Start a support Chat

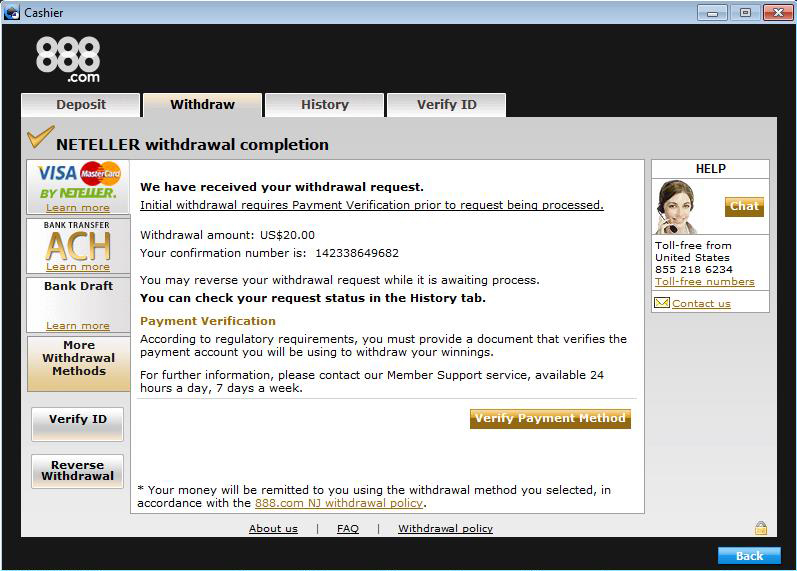coord(744,206)
